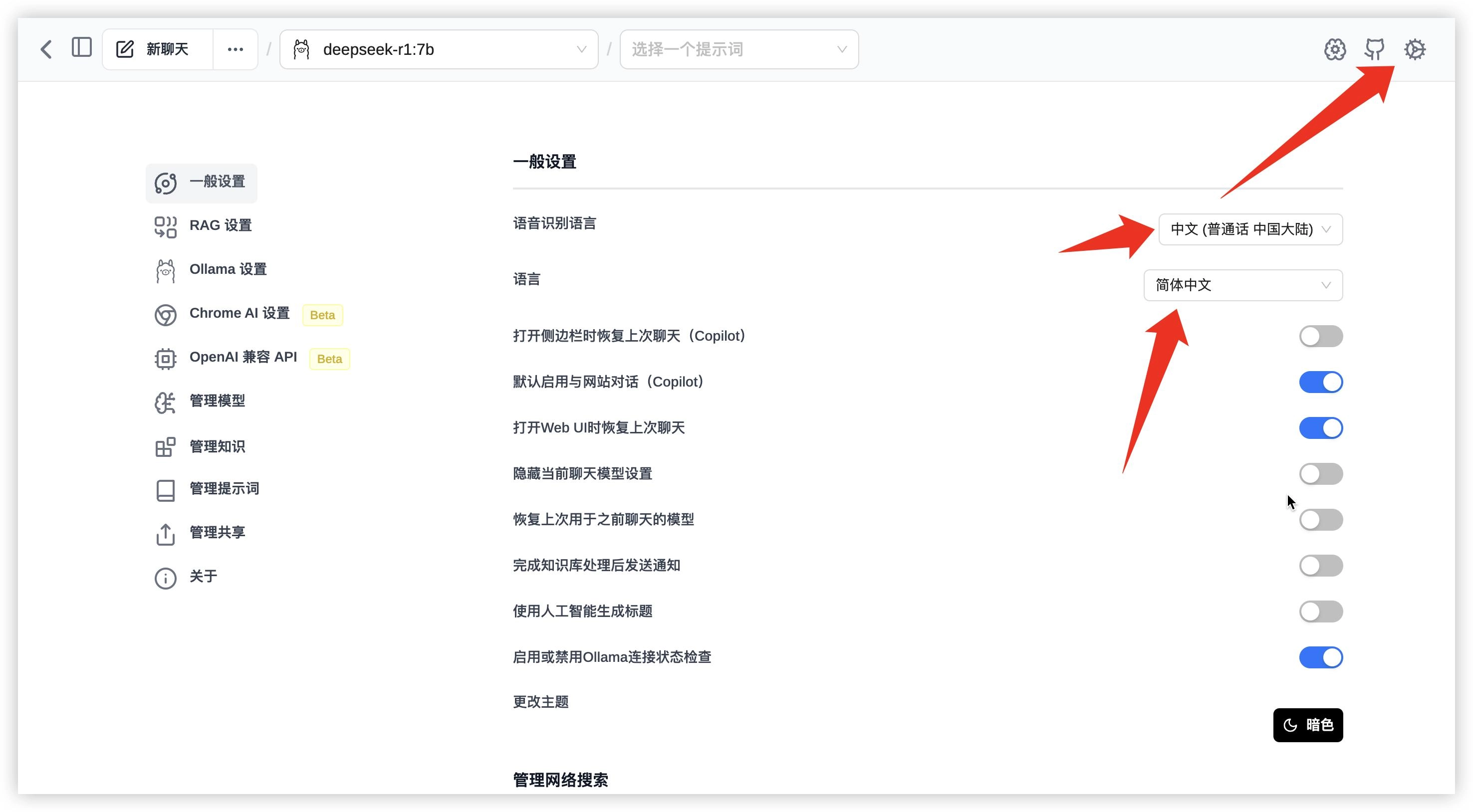Screen dimensions: 1473x812
Task: Open the GitHub icon link
Action: [x=1375, y=49]
